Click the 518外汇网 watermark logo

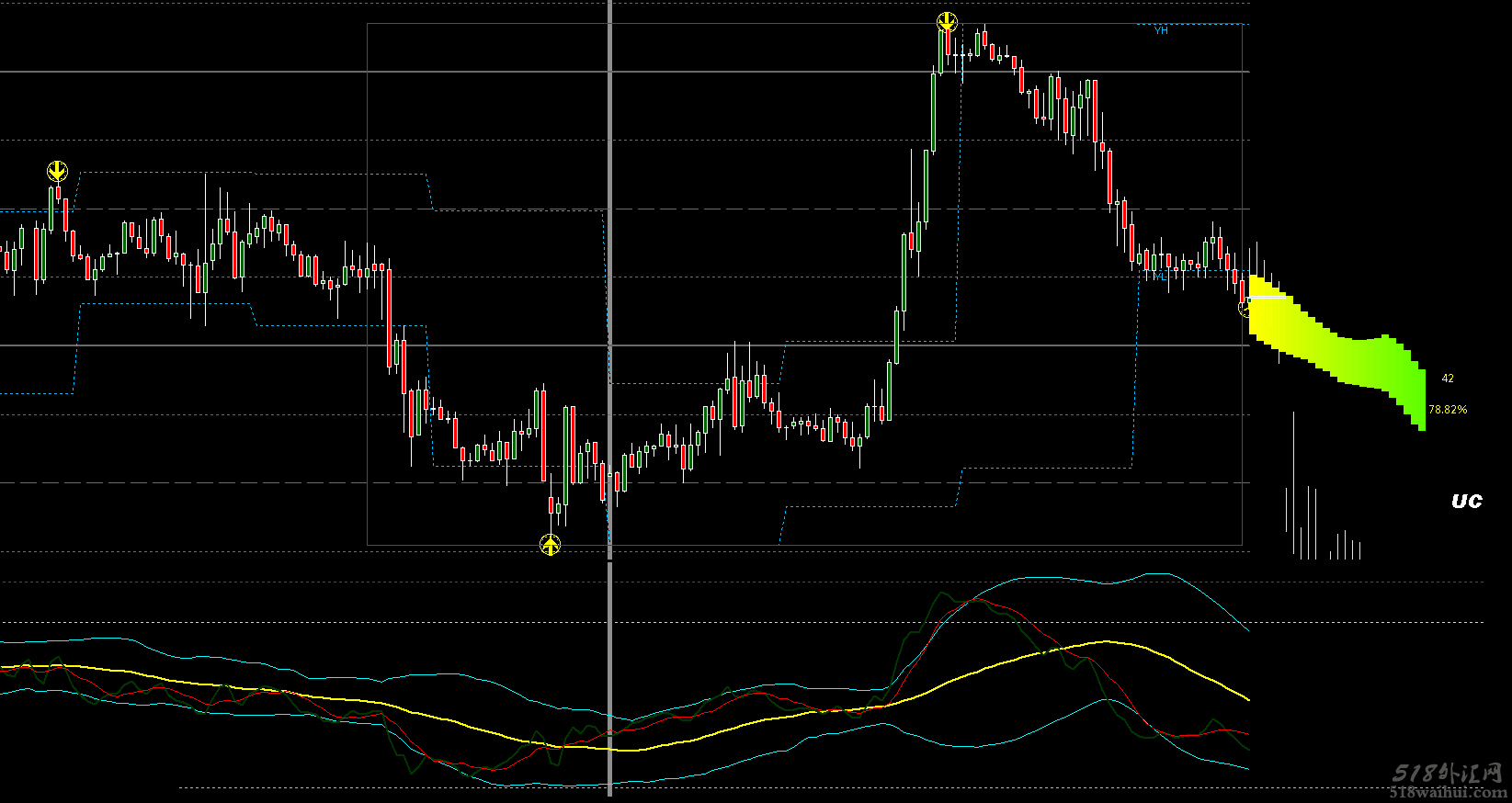[x=1447, y=773]
